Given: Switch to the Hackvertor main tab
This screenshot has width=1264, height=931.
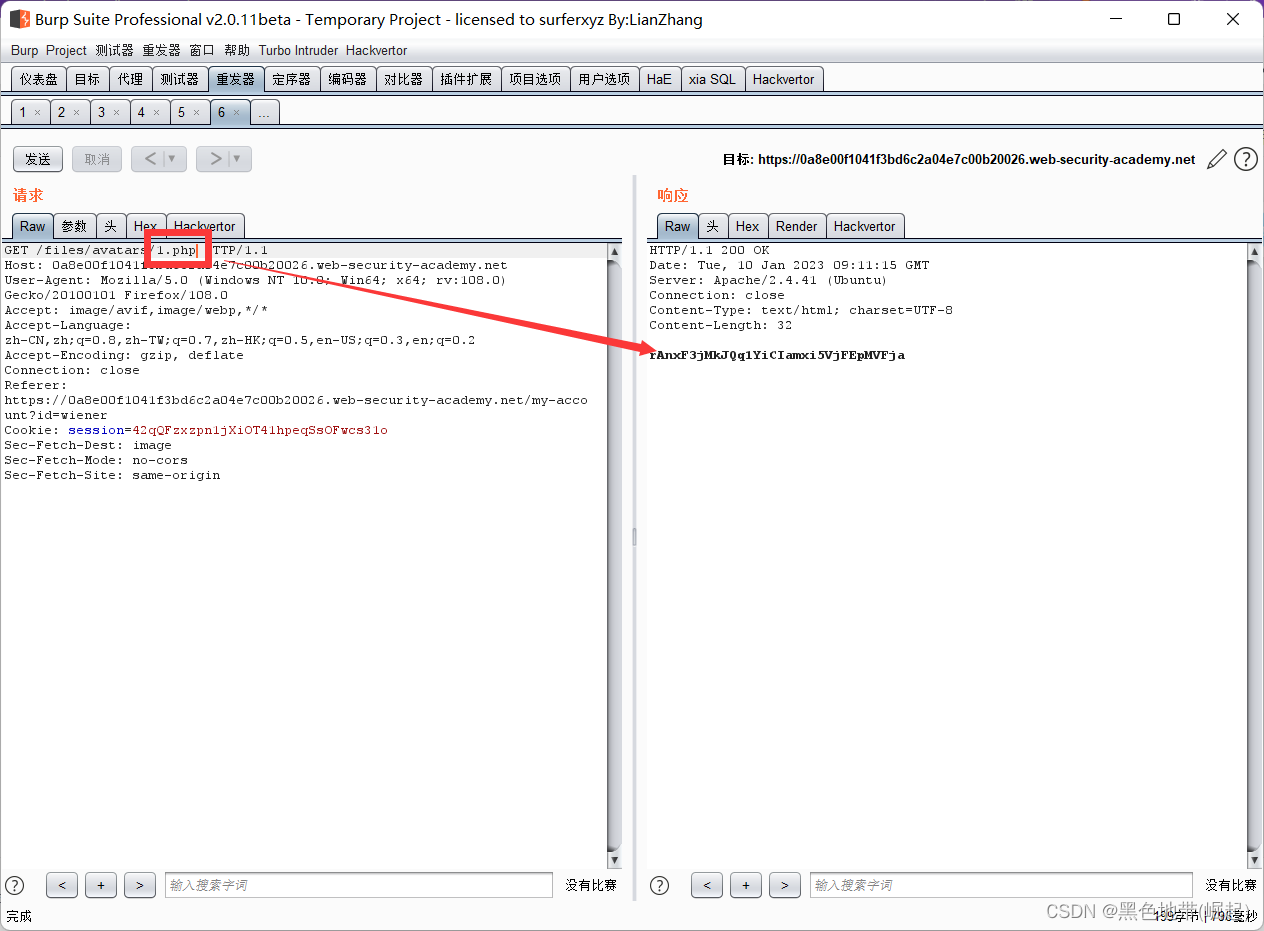Looking at the screenshot, I should click(784, 79).
